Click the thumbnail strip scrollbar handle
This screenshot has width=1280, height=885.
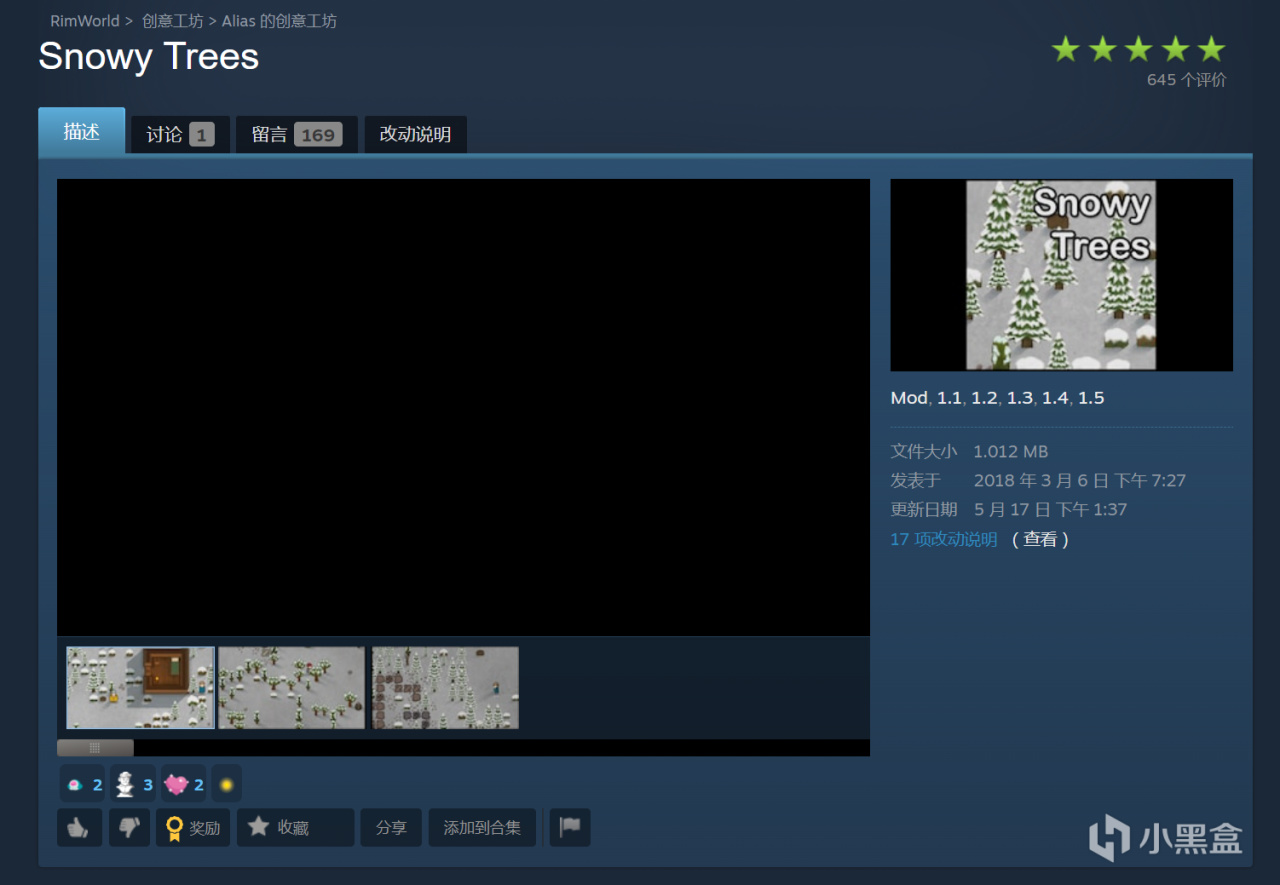point(95,748)
